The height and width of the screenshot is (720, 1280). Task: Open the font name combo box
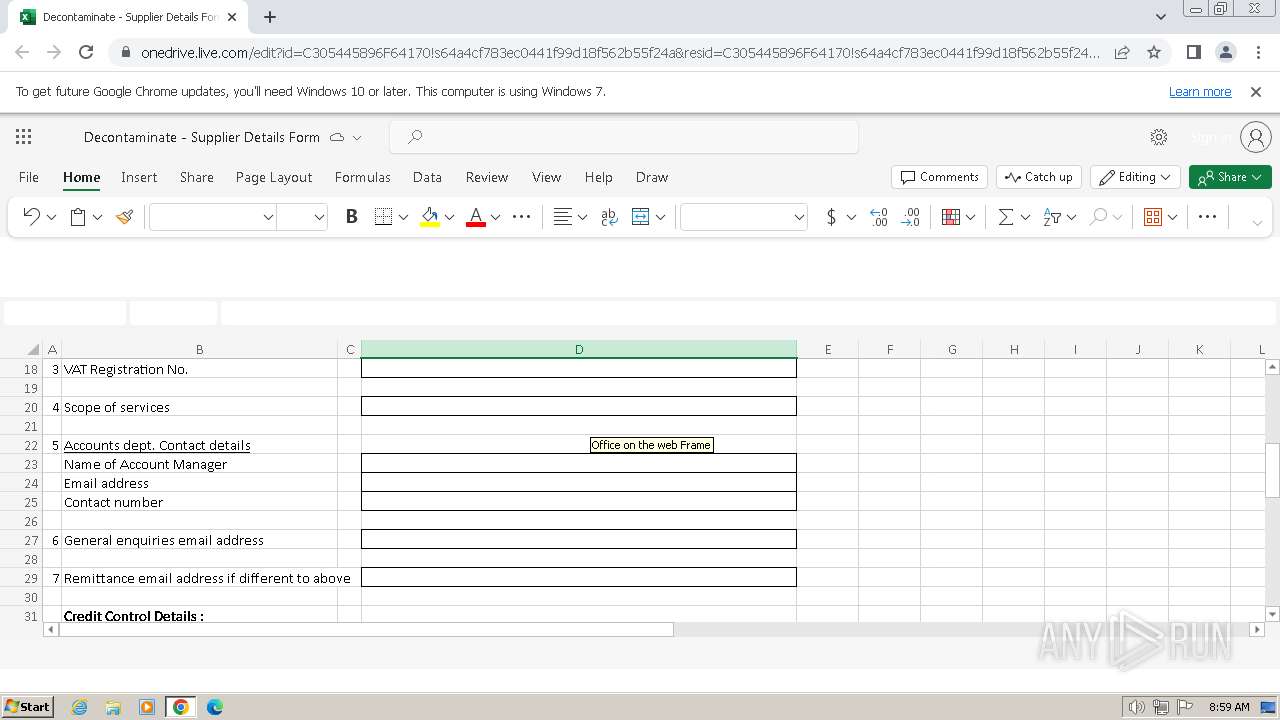point(212,217)
